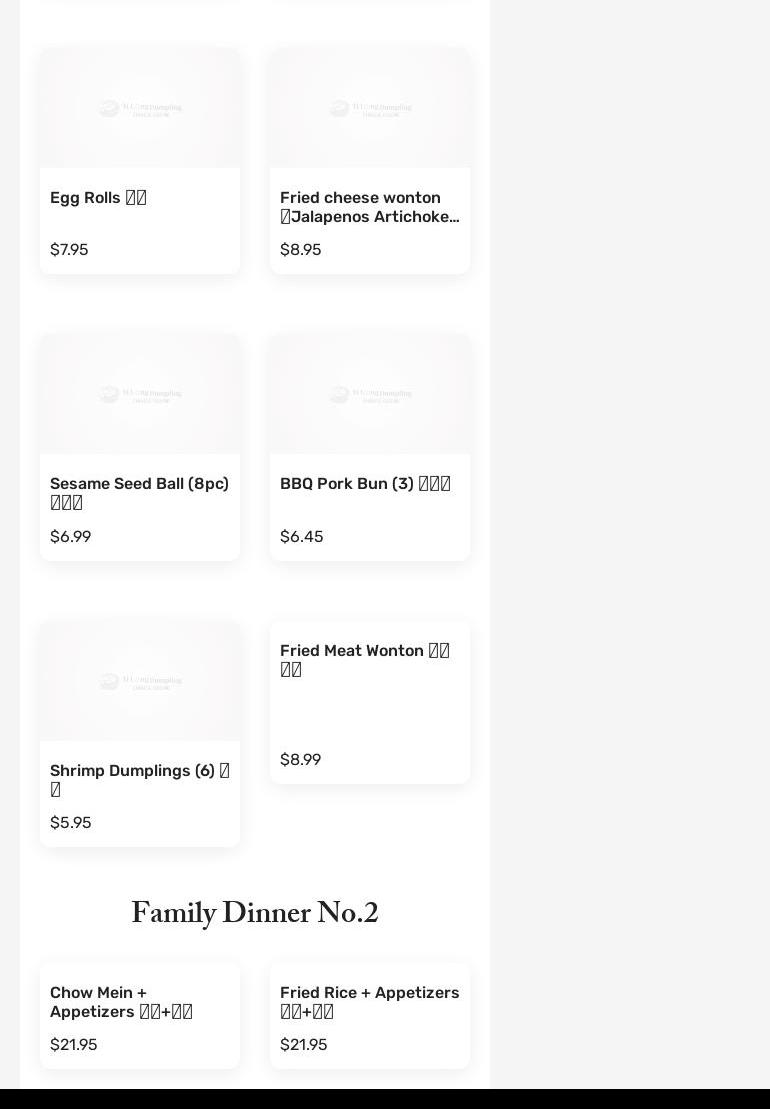Image resolution: width=770 pixels, height=1109 pixels.
Task: Select the $6.99 Sesame Seed Ball price
Action: click(x=70, y=537)
